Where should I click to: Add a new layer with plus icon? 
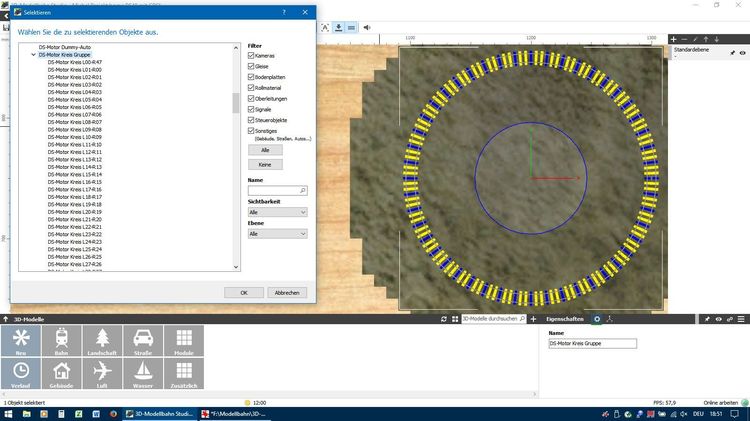673,39
